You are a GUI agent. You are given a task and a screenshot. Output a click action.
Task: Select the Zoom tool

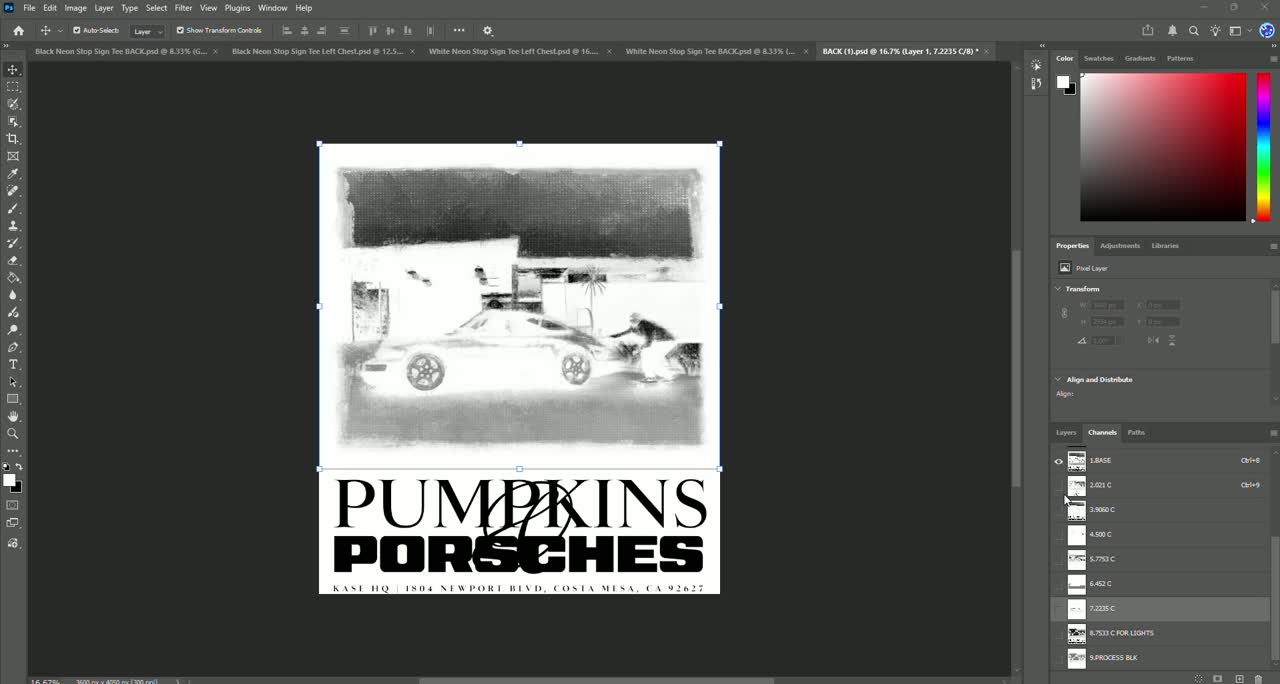pos(13,434)
